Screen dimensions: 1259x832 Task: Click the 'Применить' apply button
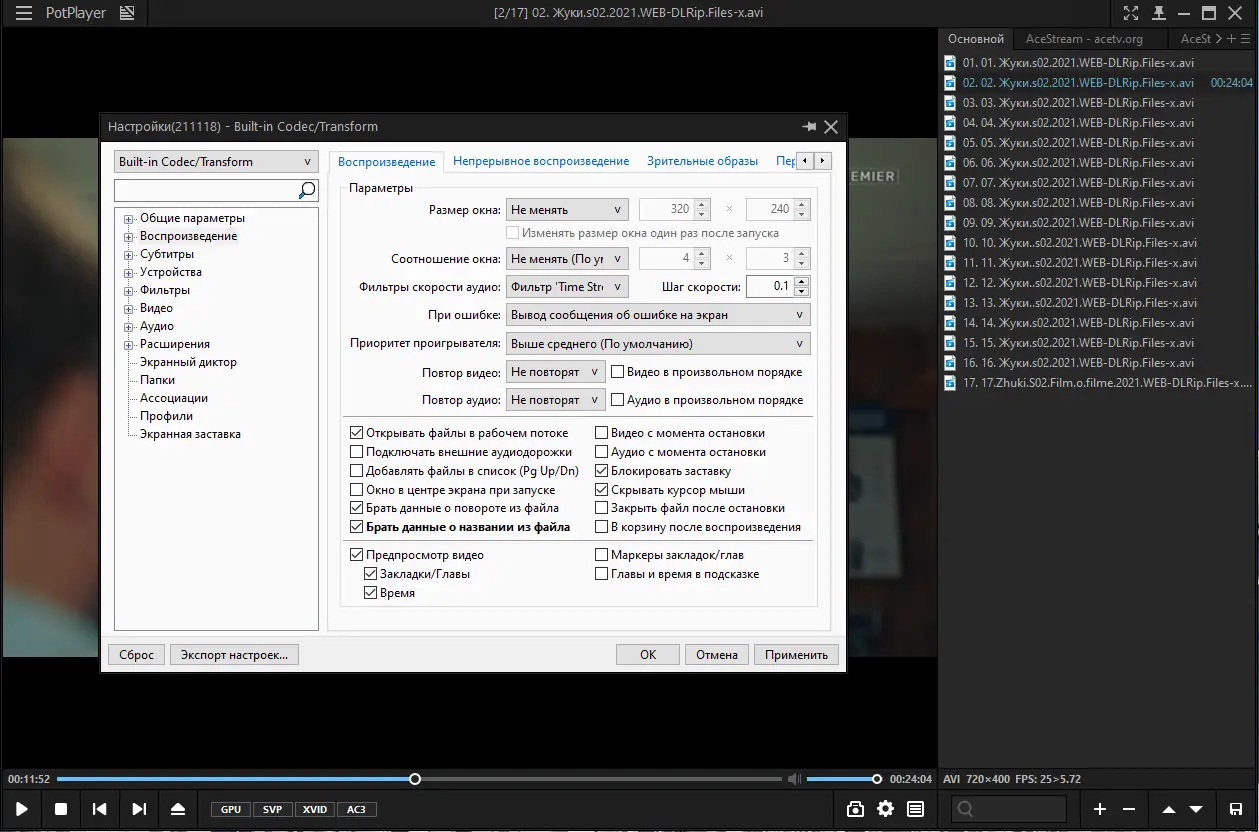[796, 655]
